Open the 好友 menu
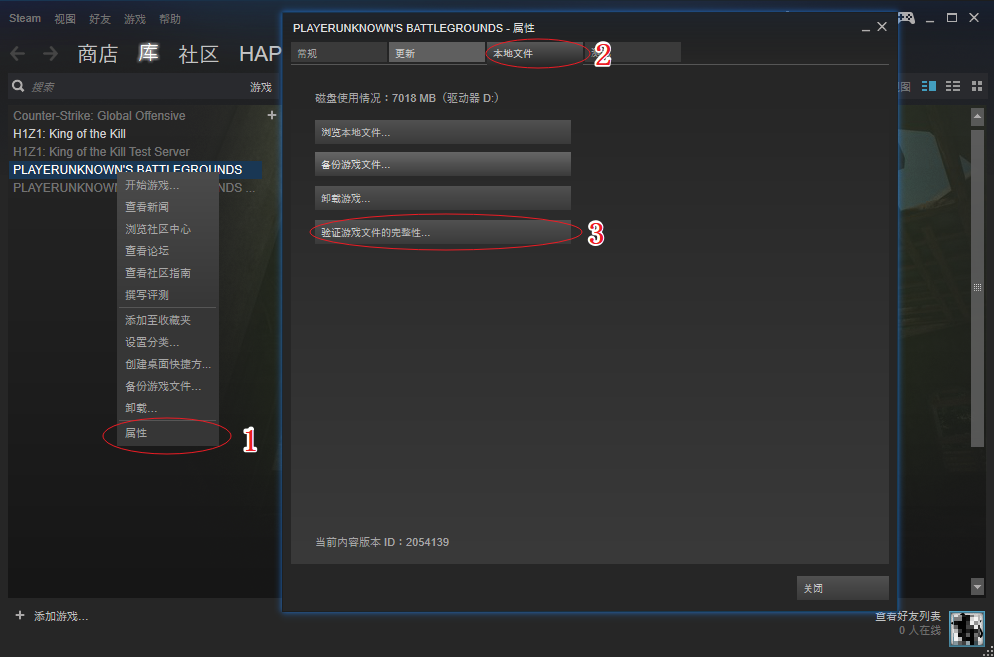994x657 pixels. (100, 19)
